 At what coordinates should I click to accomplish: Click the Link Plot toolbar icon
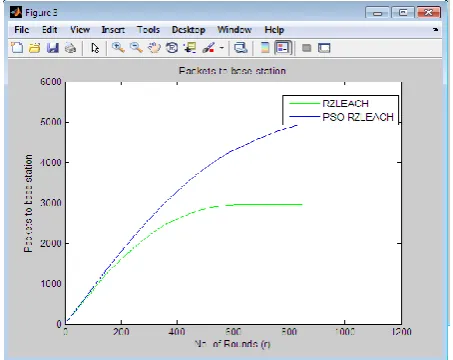(x=240, y=48)
